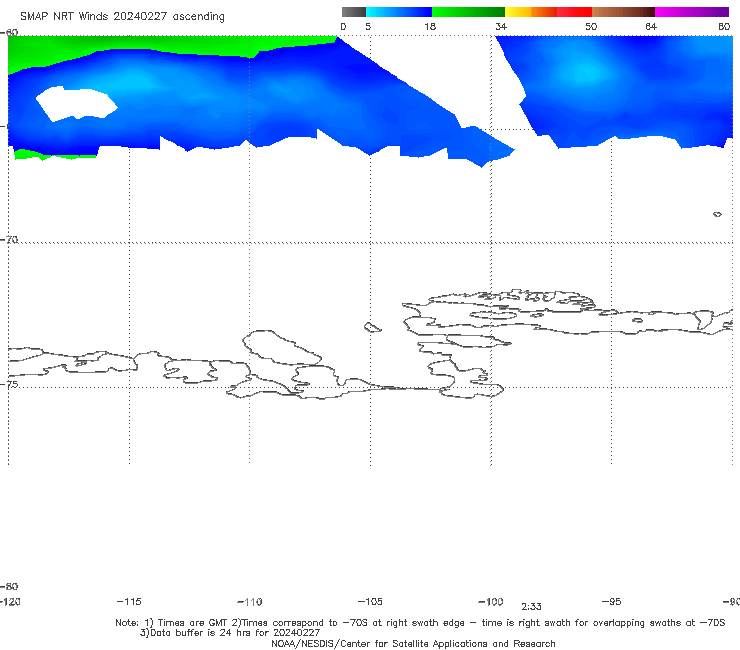Click the longitude axis label '-110'

(250, 602)
